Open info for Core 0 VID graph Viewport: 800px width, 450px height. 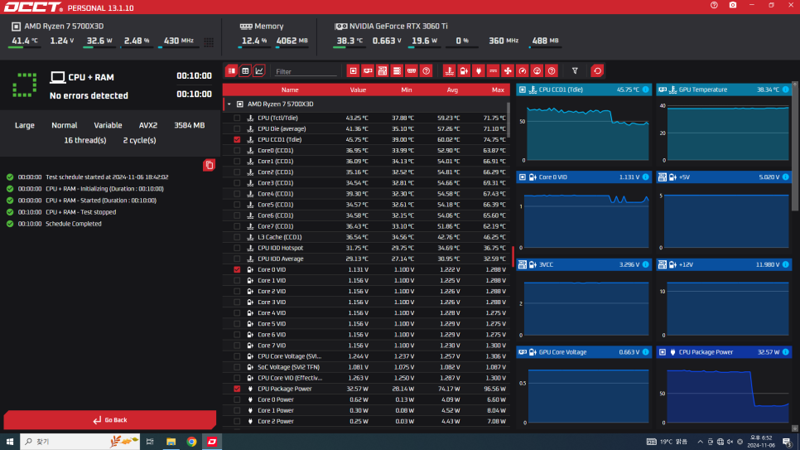point(646,177)
